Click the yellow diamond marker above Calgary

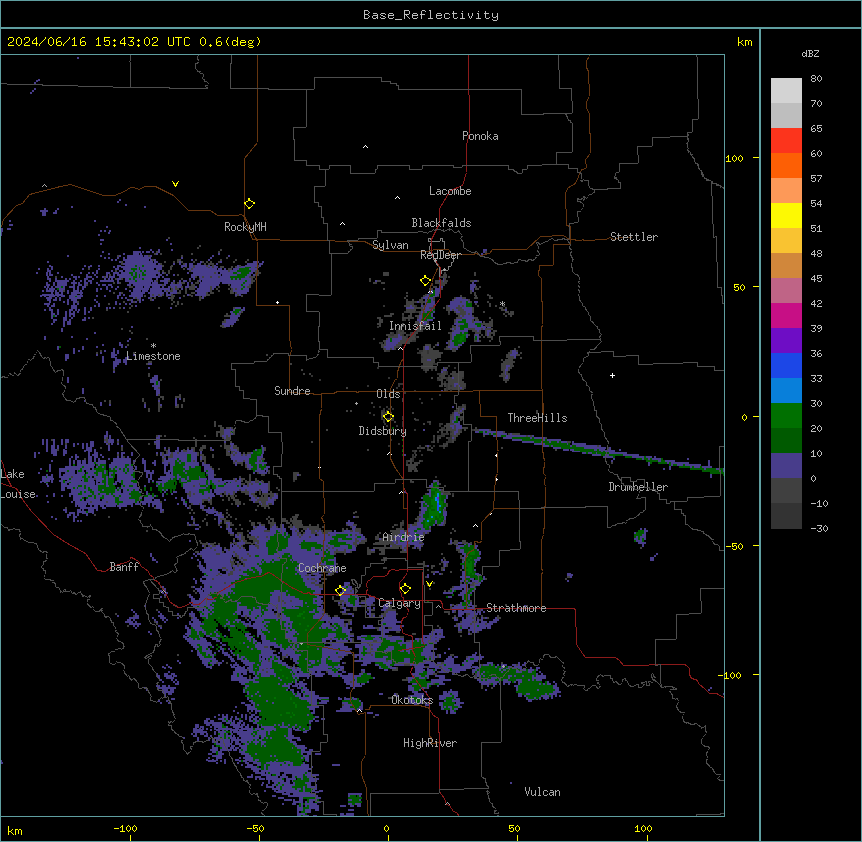405,589
